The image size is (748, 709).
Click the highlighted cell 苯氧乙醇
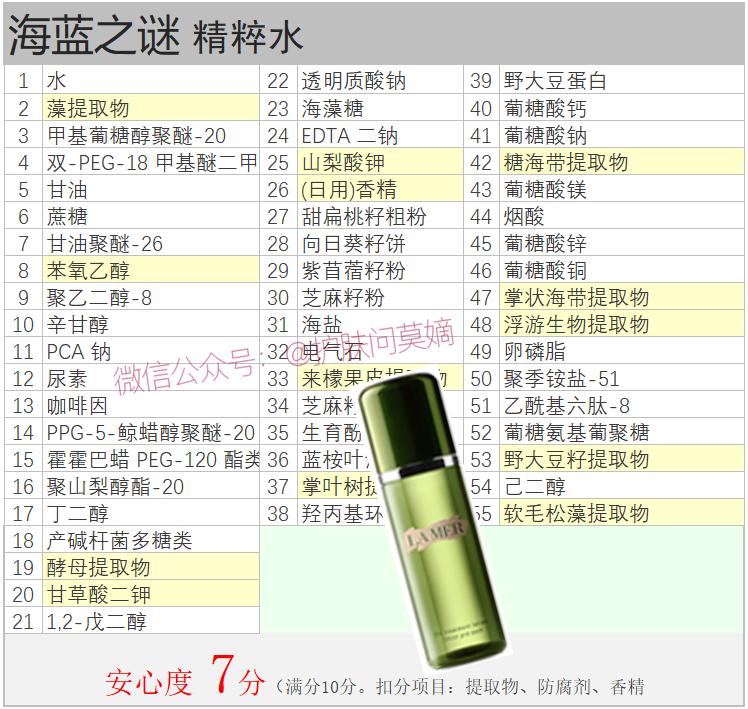point(151,270)
